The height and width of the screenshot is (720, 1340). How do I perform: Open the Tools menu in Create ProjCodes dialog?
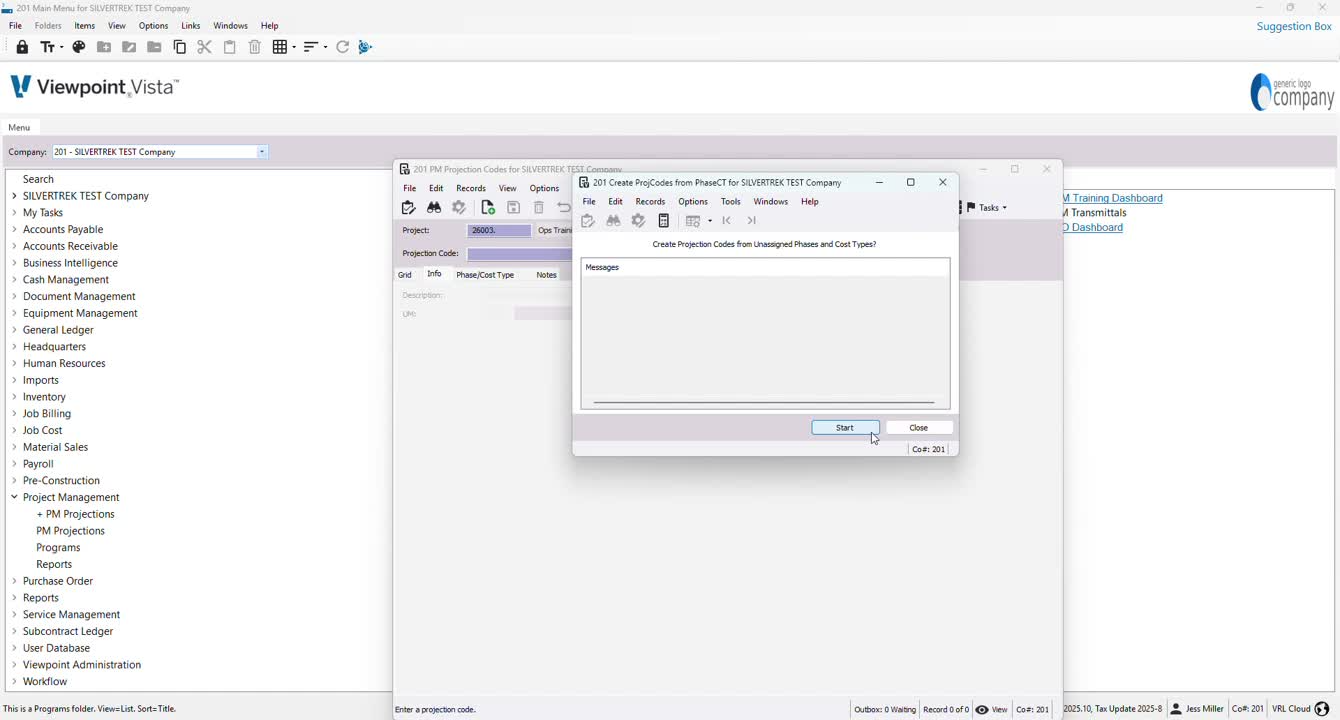click(x=731, y=202)
